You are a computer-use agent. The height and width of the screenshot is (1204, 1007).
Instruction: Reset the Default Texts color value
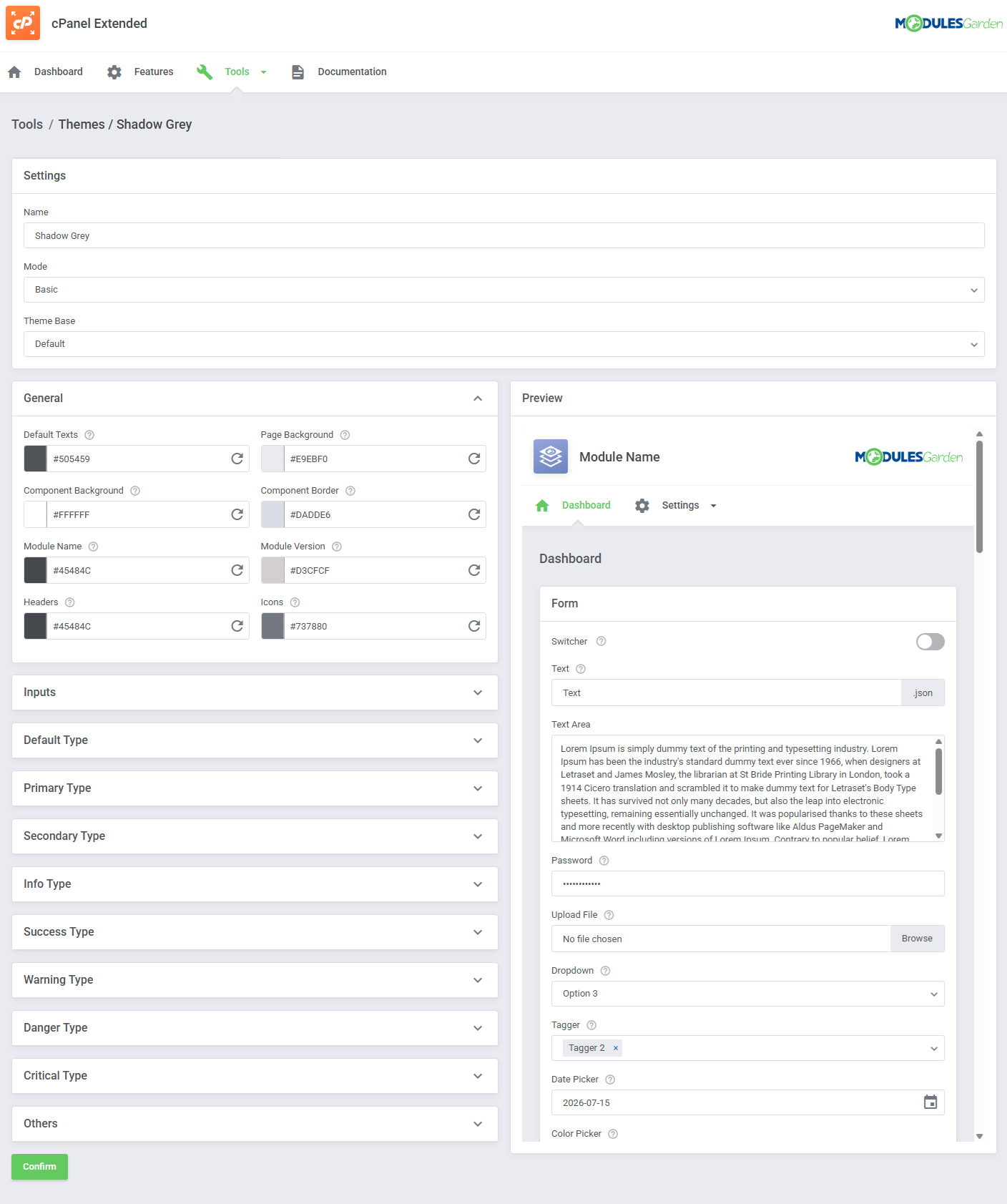(x=237, y=459)
